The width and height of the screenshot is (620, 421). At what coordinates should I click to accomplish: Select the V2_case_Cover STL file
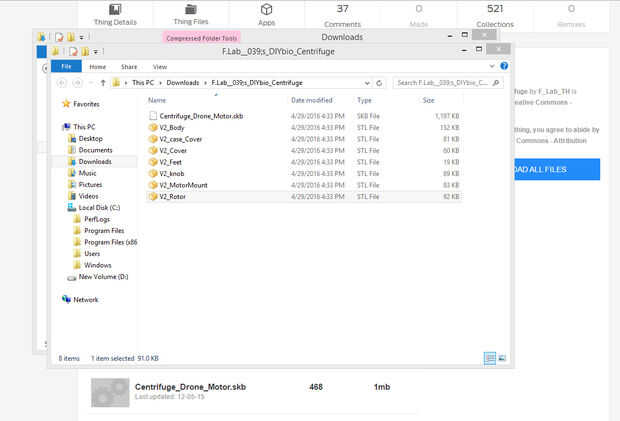coord(304,139)
